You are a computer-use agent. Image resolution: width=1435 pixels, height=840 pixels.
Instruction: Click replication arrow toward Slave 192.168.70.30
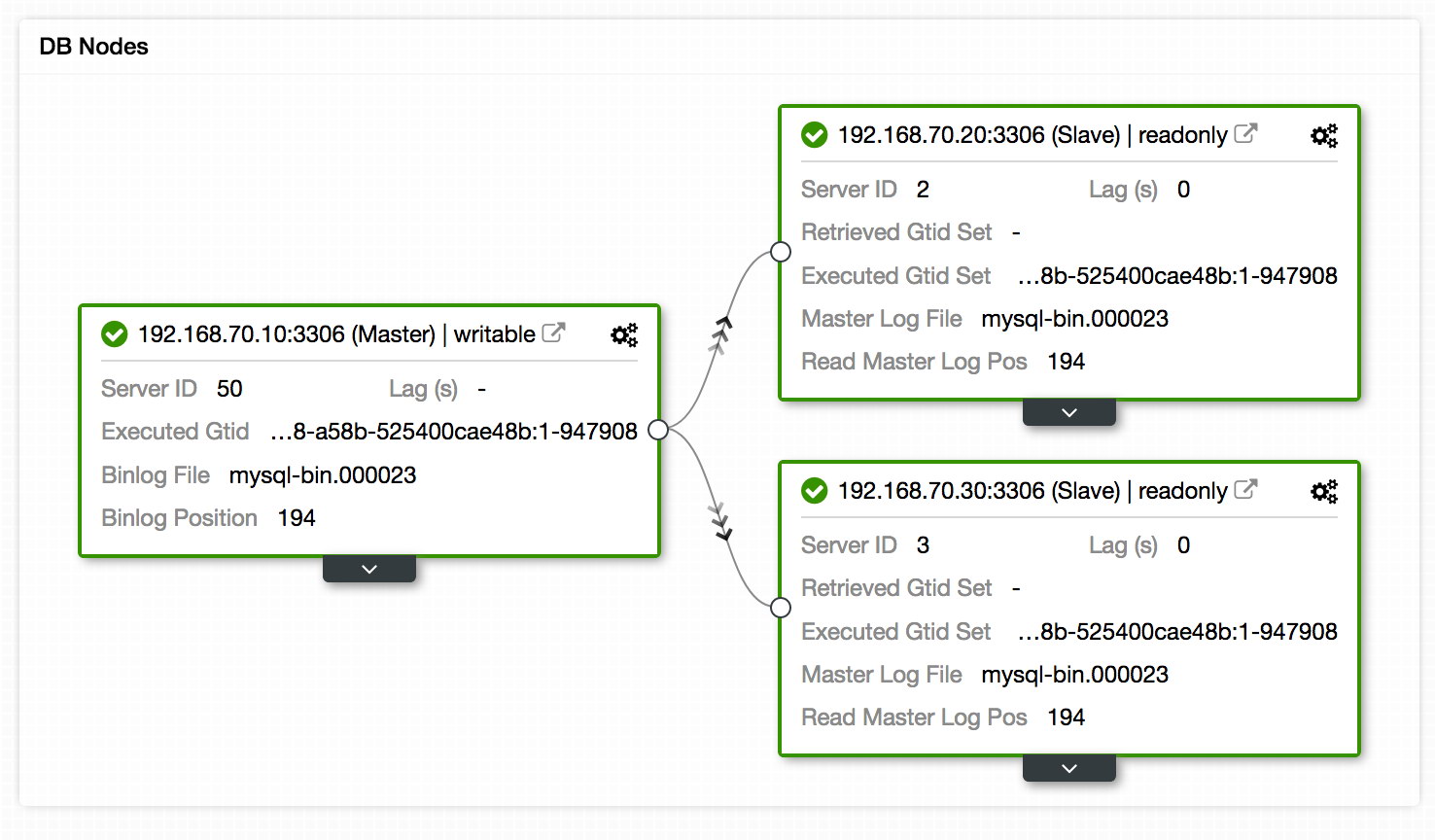[x=720, y=522]
